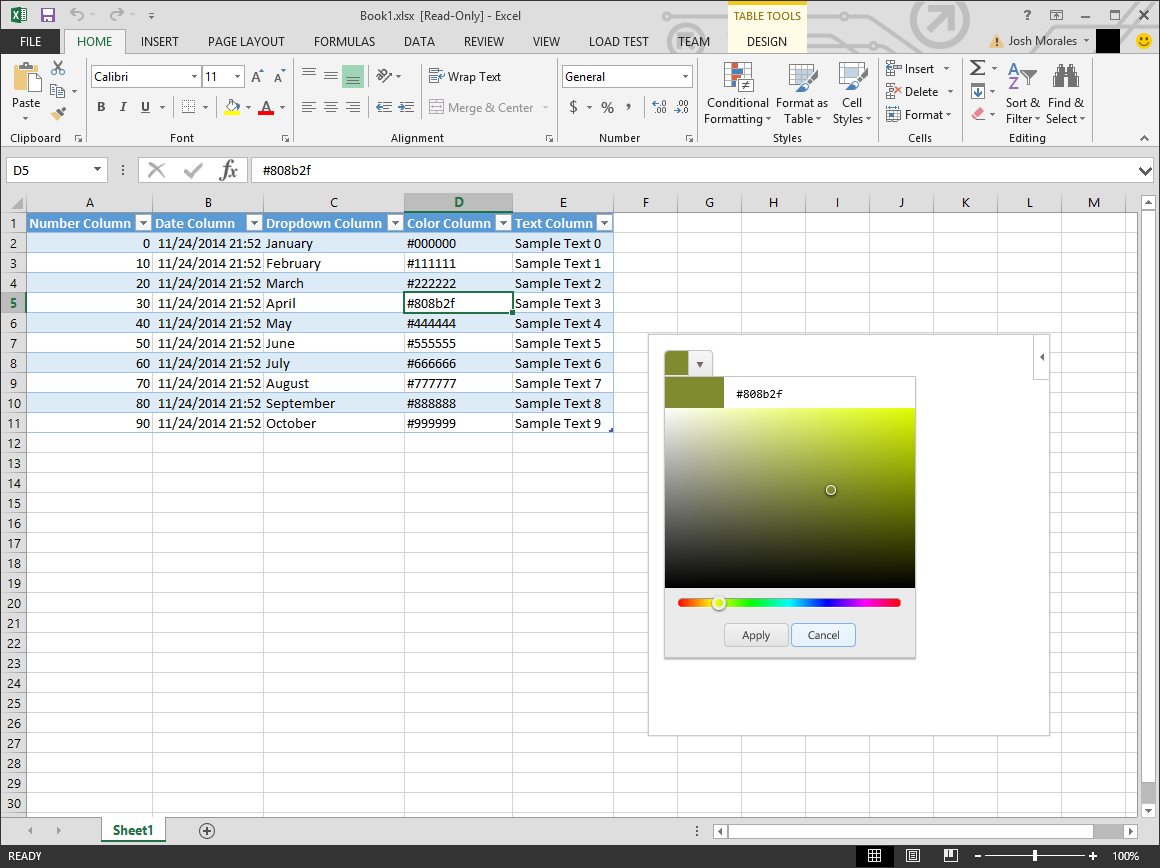Open Conditional Formatting options
The height and width of the screenshot is (868, 1160).
pos(737,94)
